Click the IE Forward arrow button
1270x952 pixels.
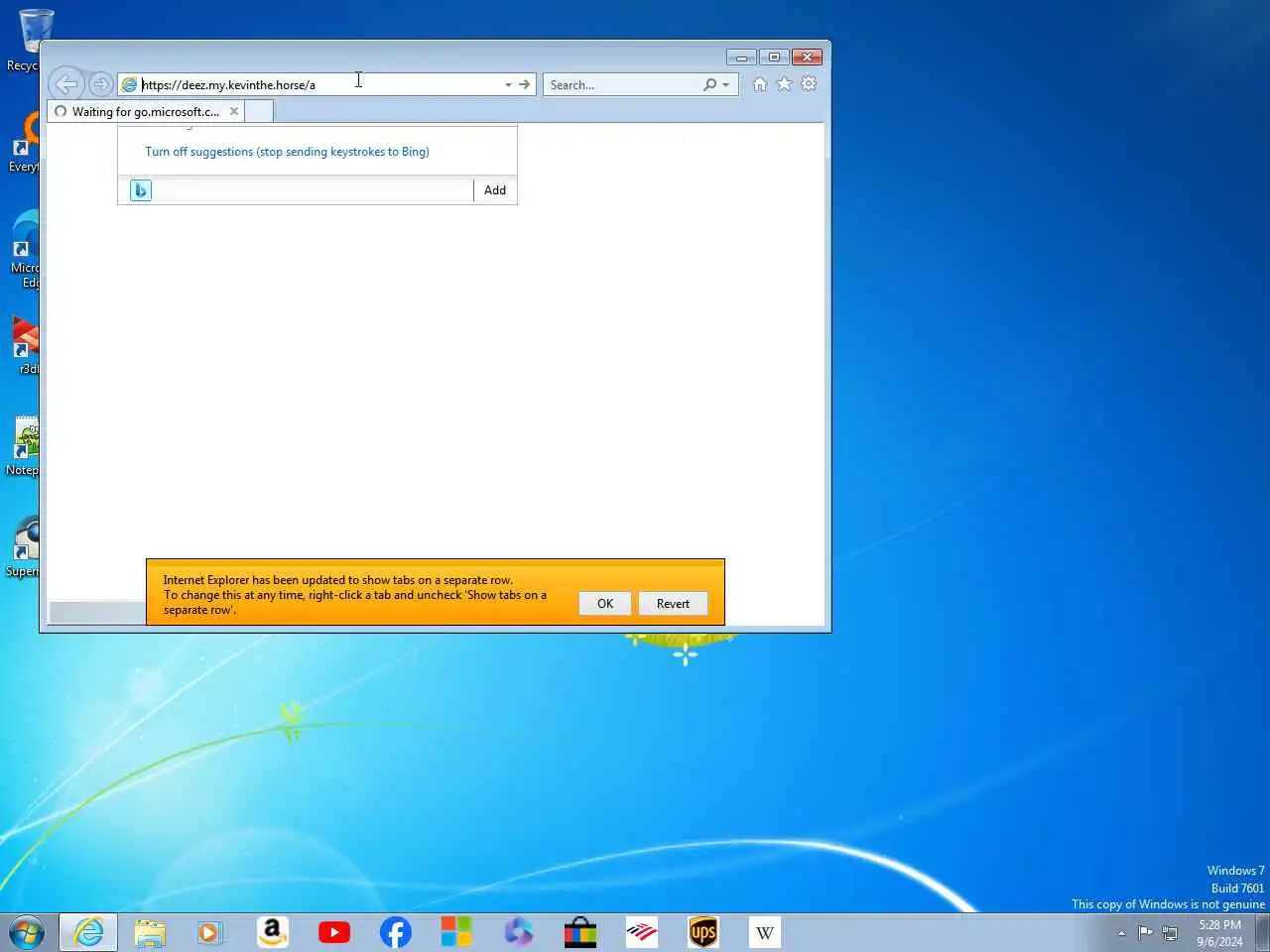tap(100, 84)
